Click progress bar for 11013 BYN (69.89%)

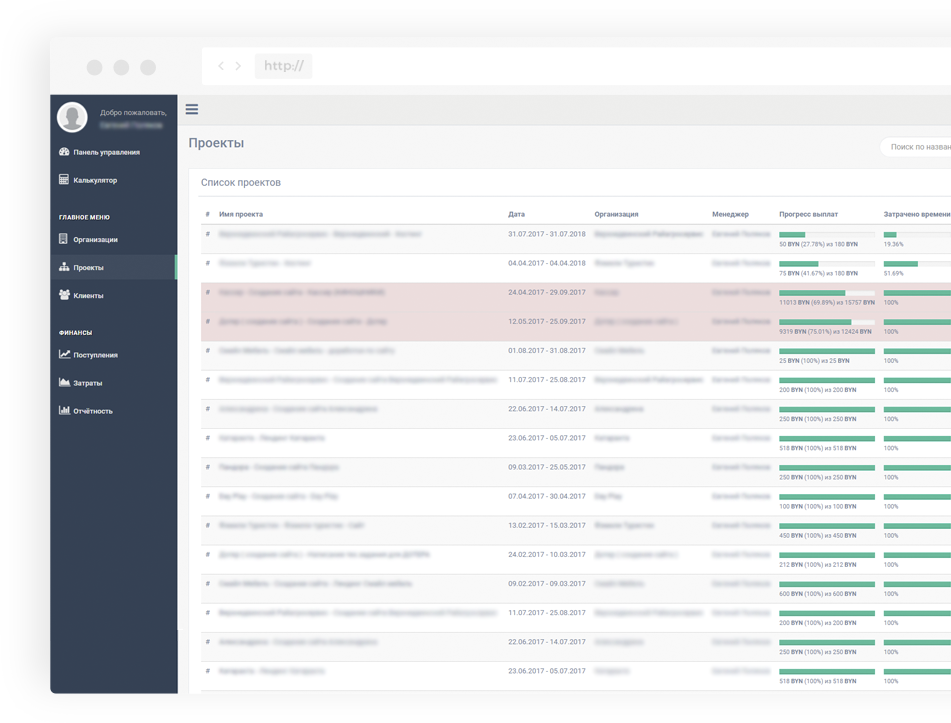pyautogui.click(x=827, y=293)
